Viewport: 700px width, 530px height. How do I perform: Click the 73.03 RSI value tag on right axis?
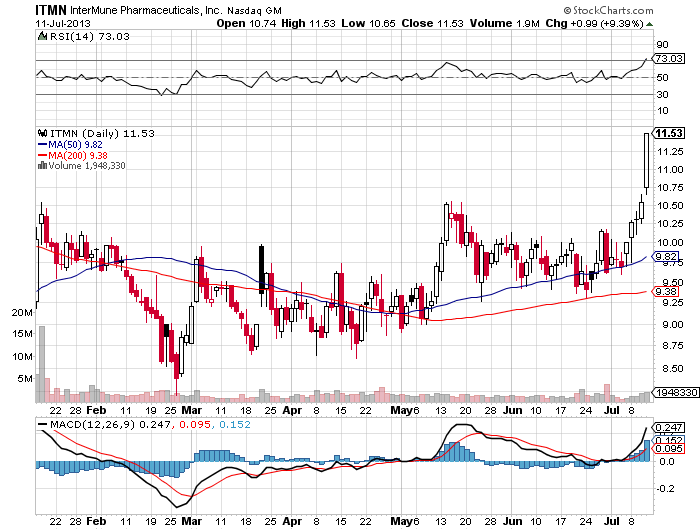point(668,58)
